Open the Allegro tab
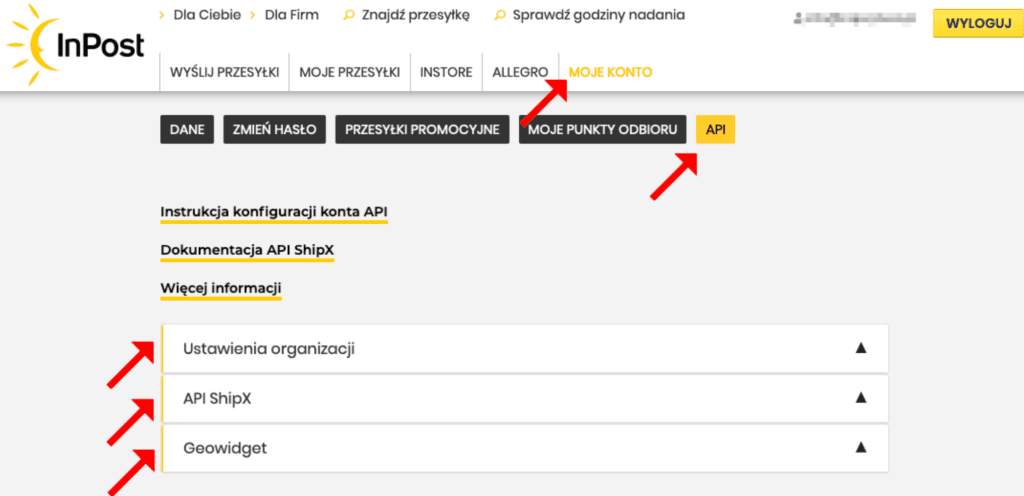The height and width of the screenshot is (496, 1024). (520, 72)
